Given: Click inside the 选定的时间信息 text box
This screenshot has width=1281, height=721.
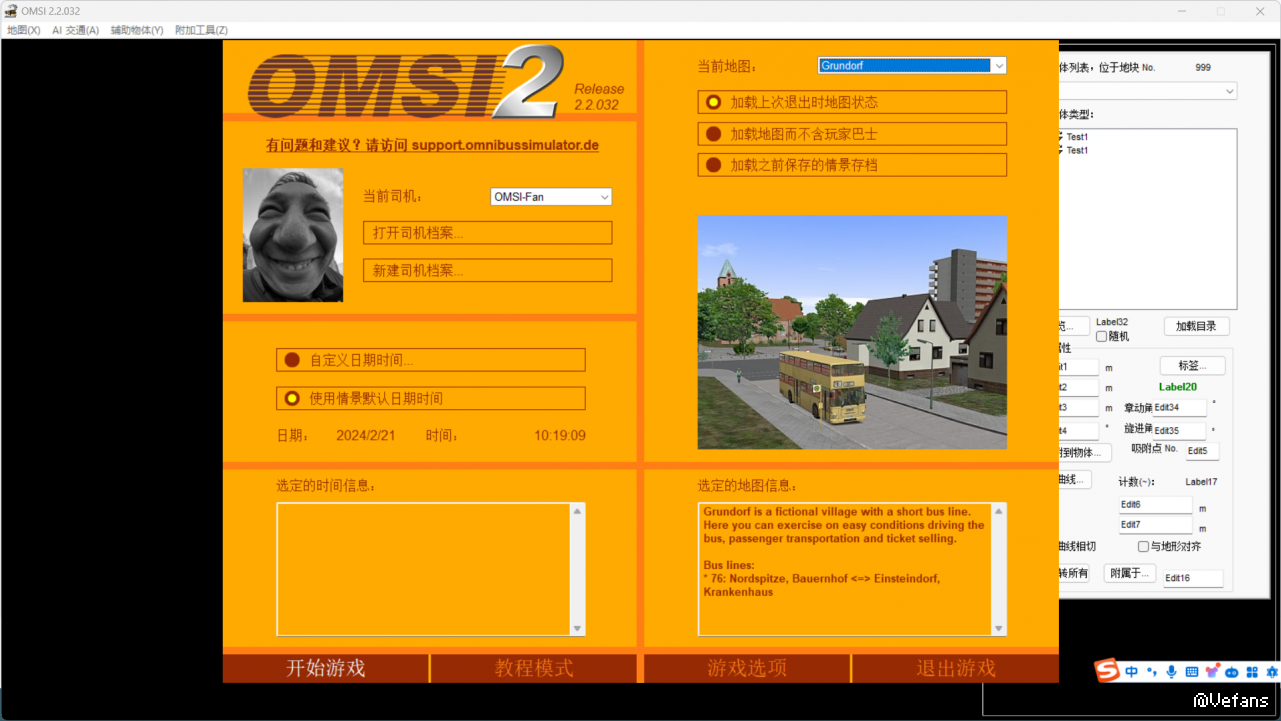Looking at the screenshot, I should point(423,569).
